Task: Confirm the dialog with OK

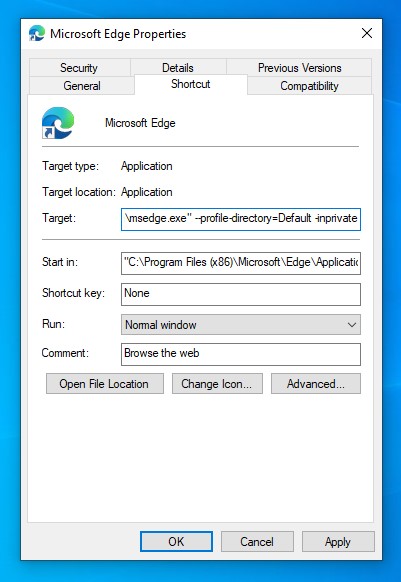Action: [176, 542]
